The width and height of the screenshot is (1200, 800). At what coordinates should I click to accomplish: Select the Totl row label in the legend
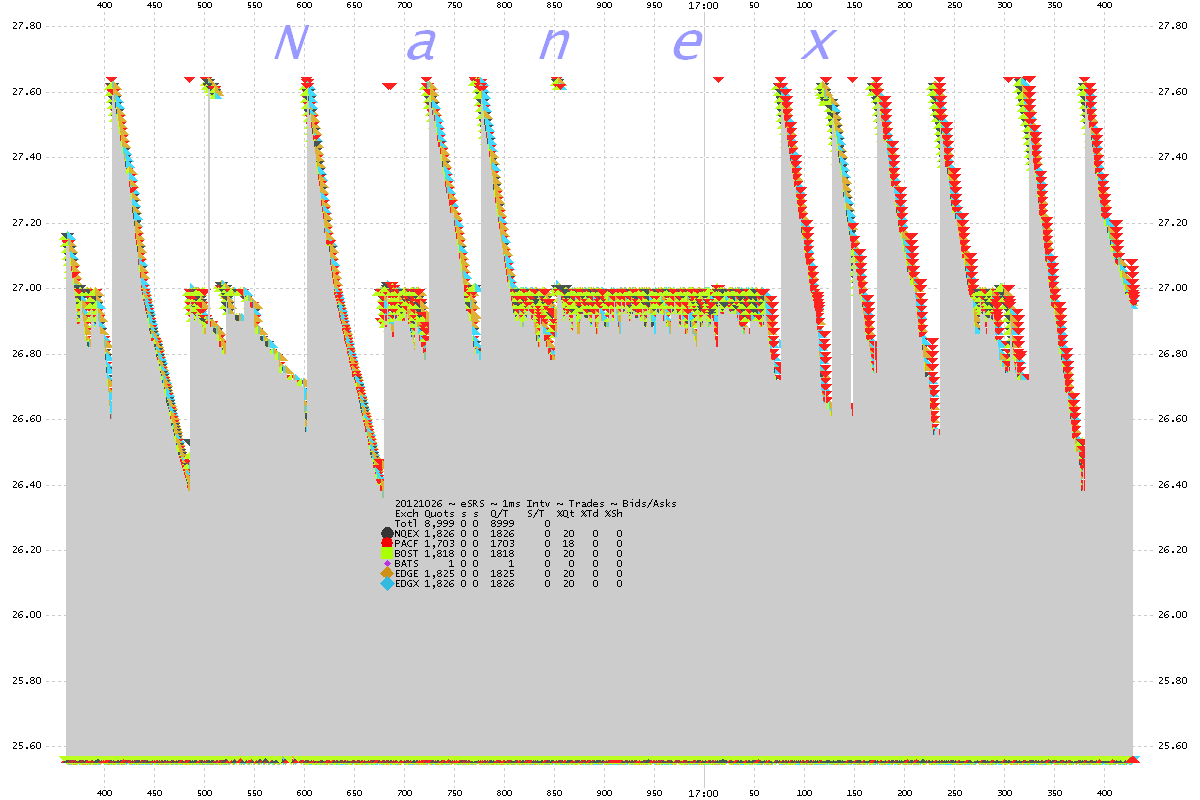(x=407, y=523)
